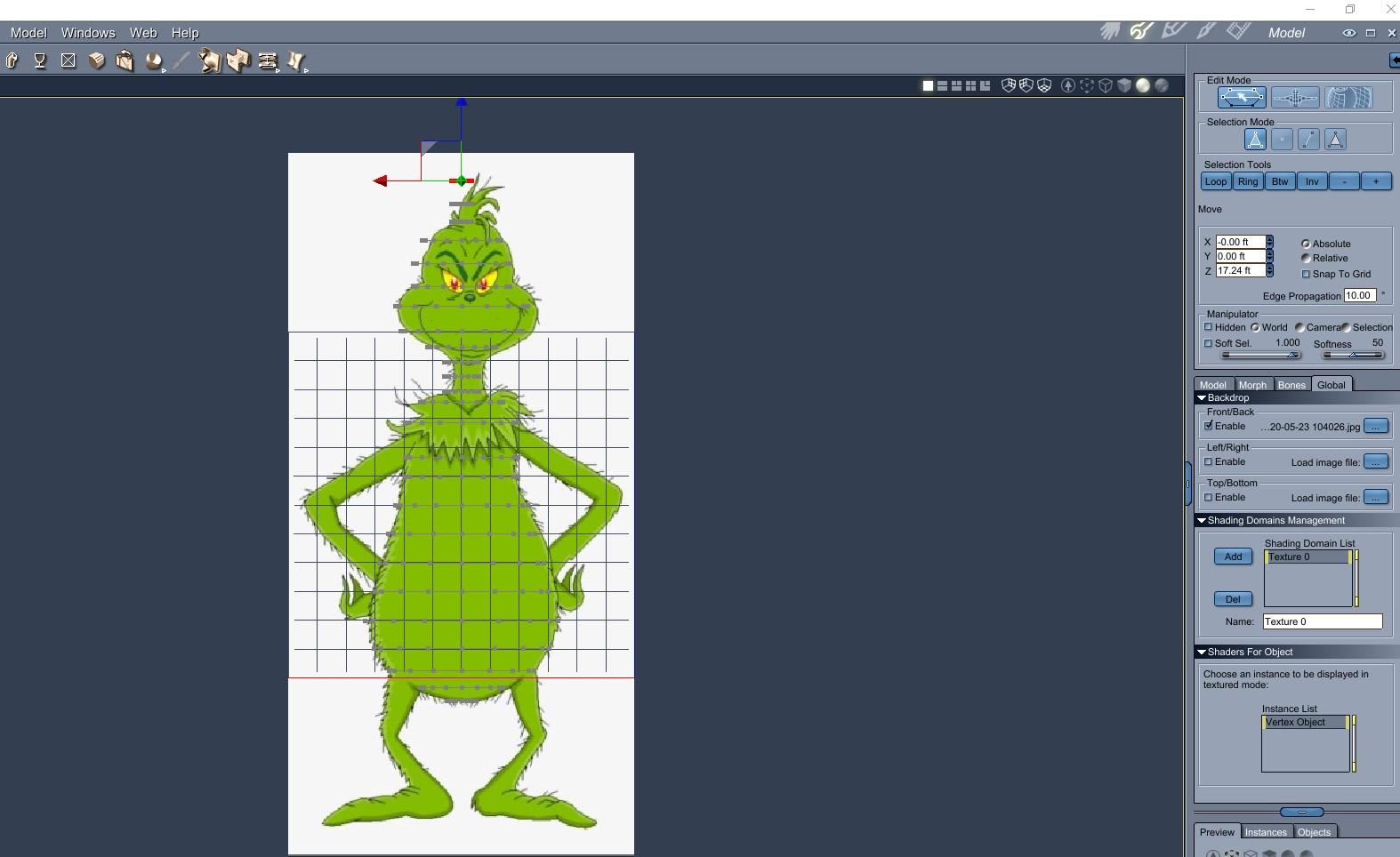Open the brush-icon Texture room

[x=1206, y=32]
